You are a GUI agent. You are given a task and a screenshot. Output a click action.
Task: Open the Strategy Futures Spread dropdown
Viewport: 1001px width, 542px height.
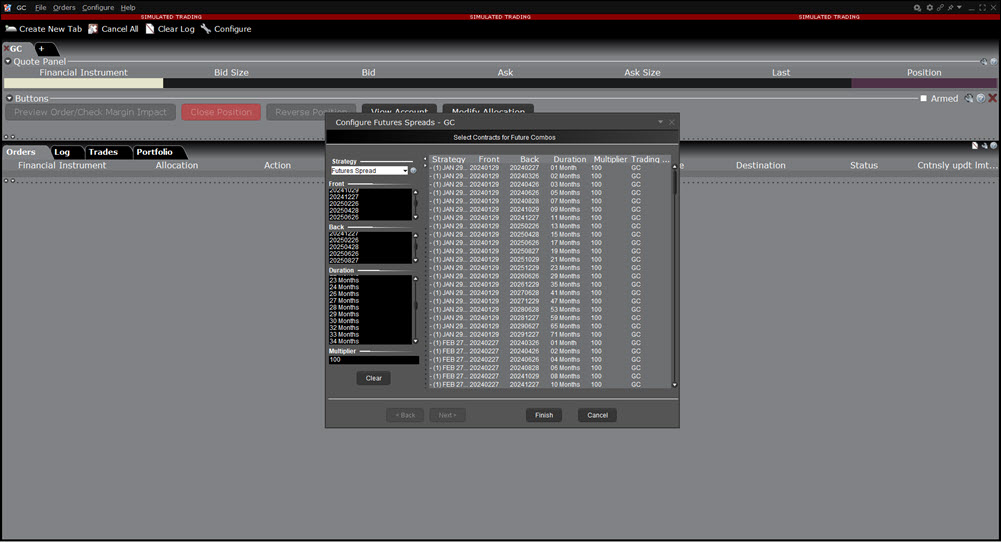(x=369, y=170)
